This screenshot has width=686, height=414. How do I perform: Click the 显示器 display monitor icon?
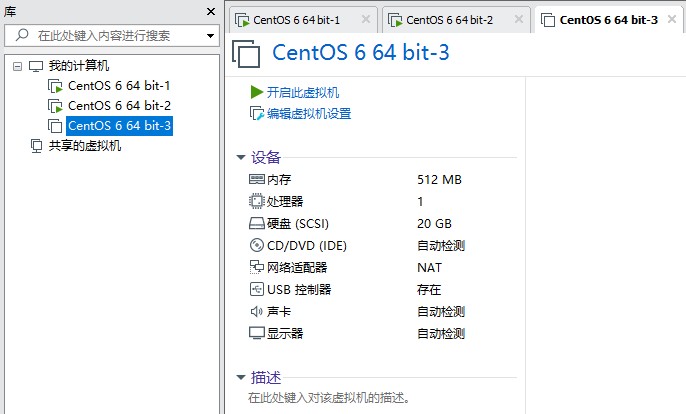pyautogui.click(x=257, y=333)
